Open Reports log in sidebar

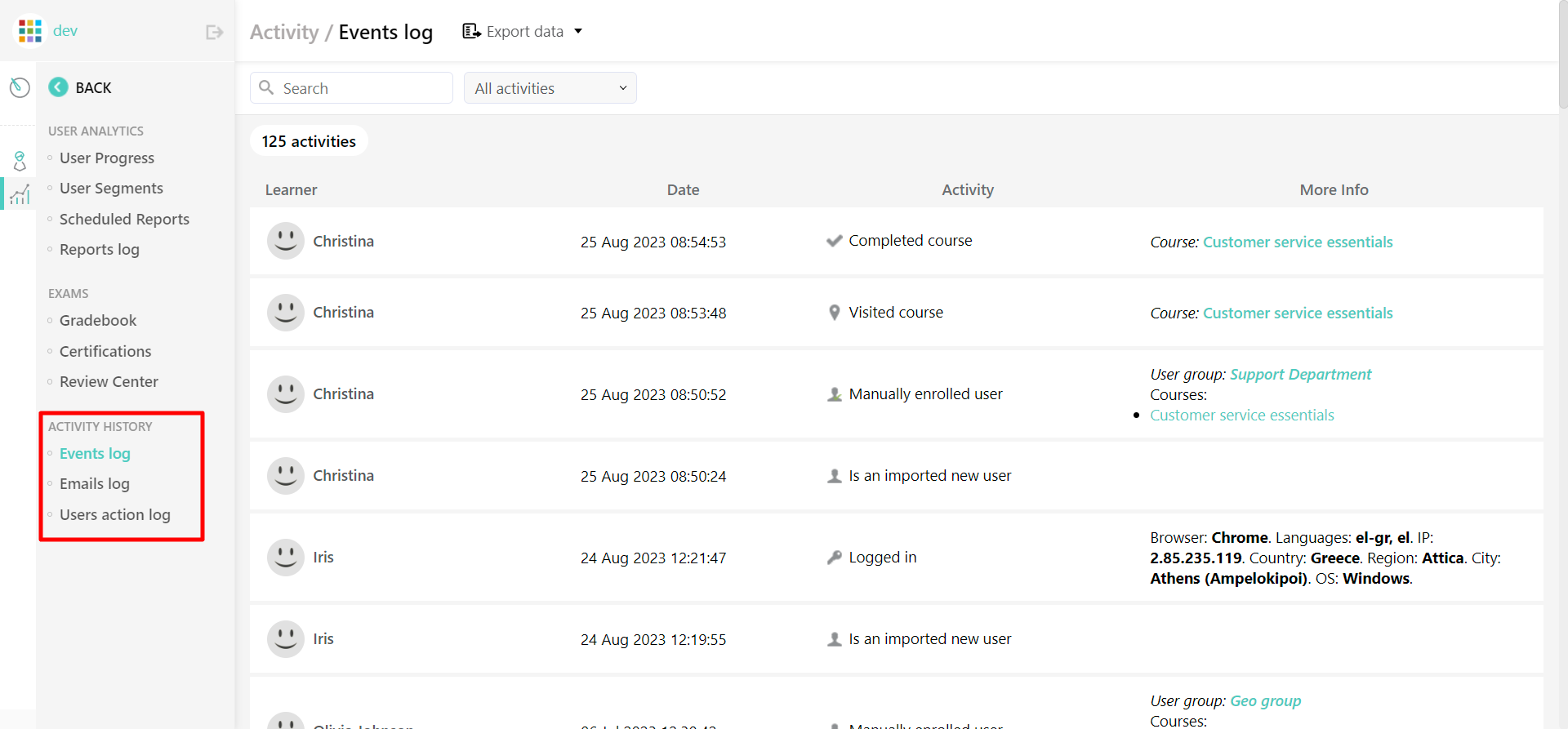[100, 249]
